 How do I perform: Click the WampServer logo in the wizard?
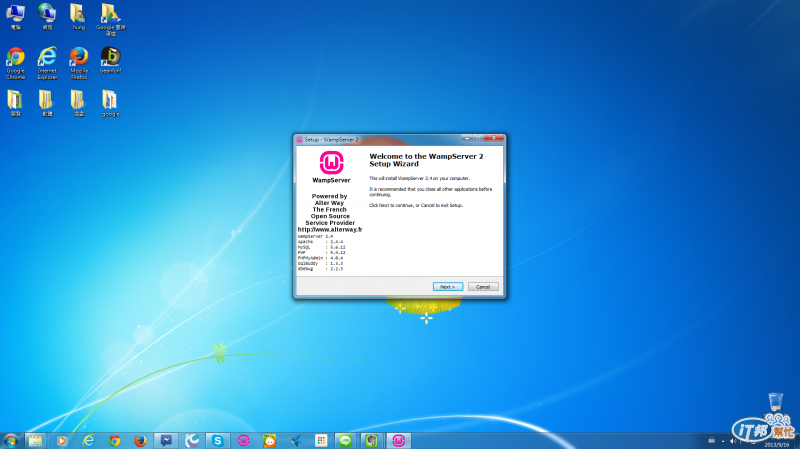[331, 163]
